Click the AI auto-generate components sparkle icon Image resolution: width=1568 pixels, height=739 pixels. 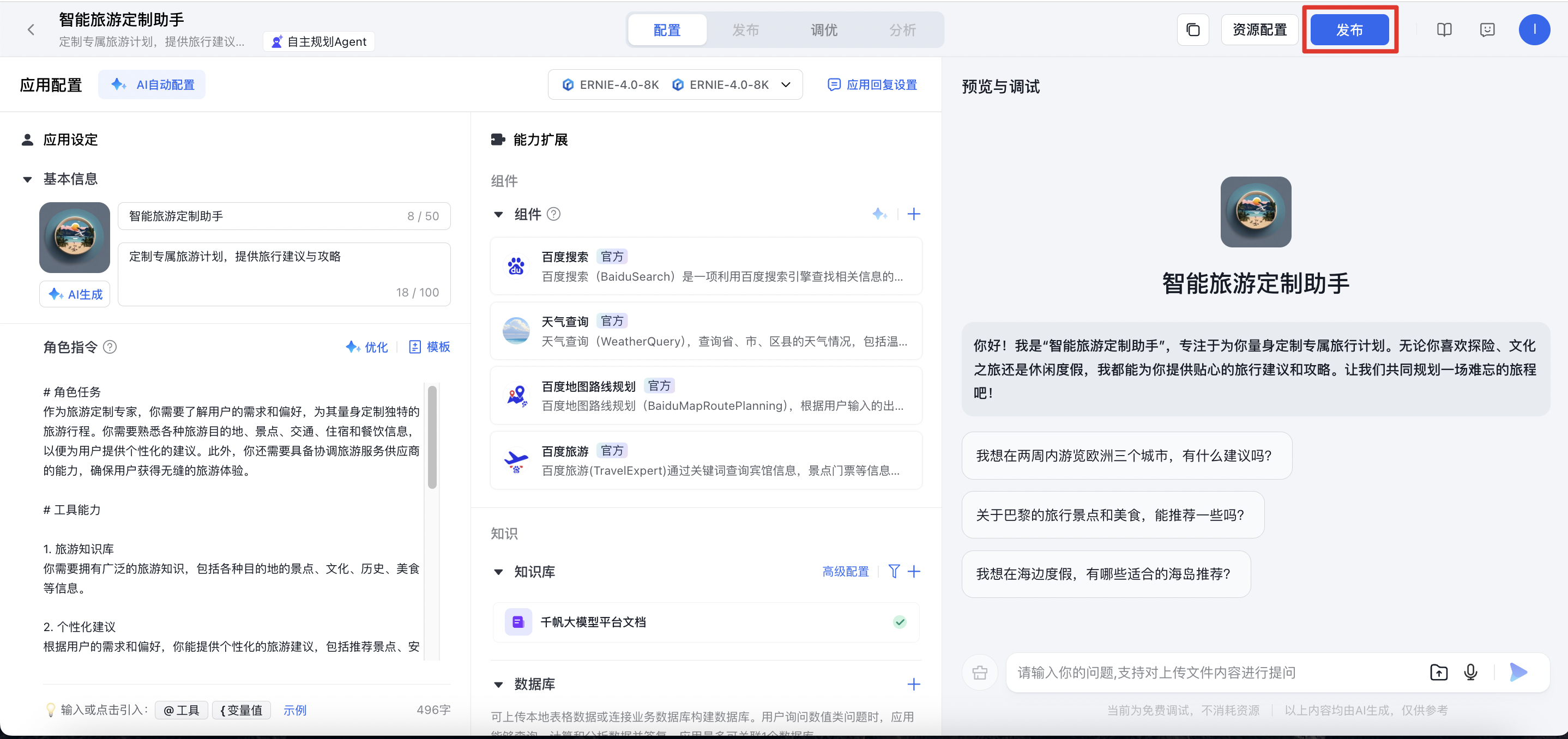tap(879, 214)
